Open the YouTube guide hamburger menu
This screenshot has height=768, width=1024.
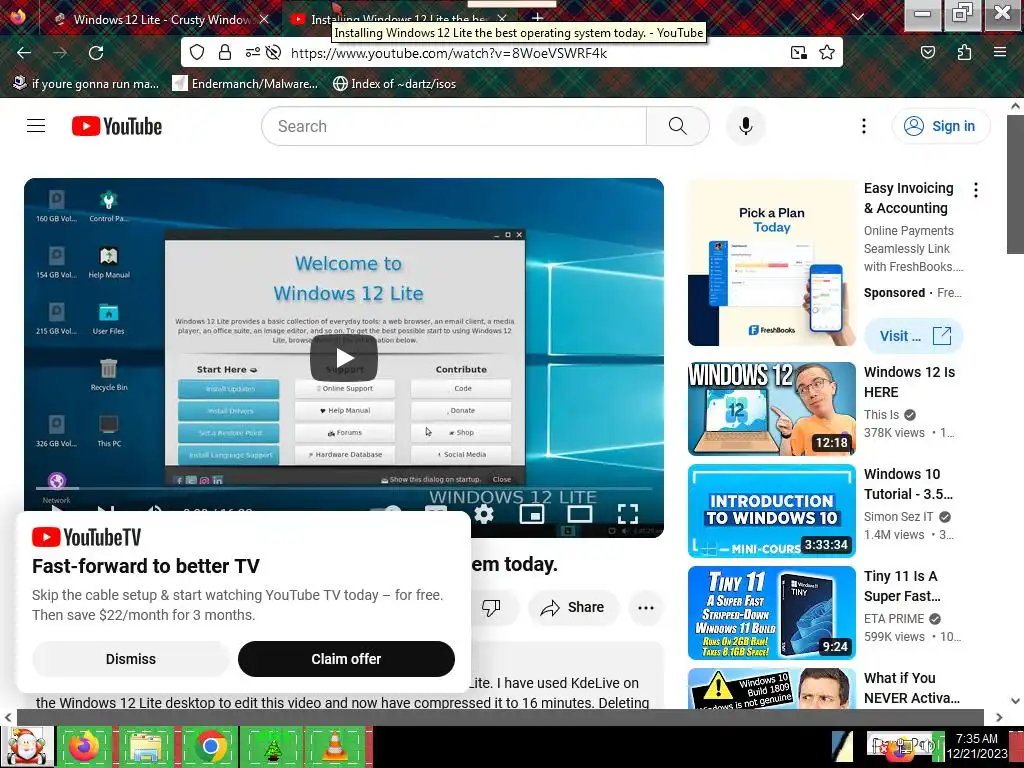(36, 125)
